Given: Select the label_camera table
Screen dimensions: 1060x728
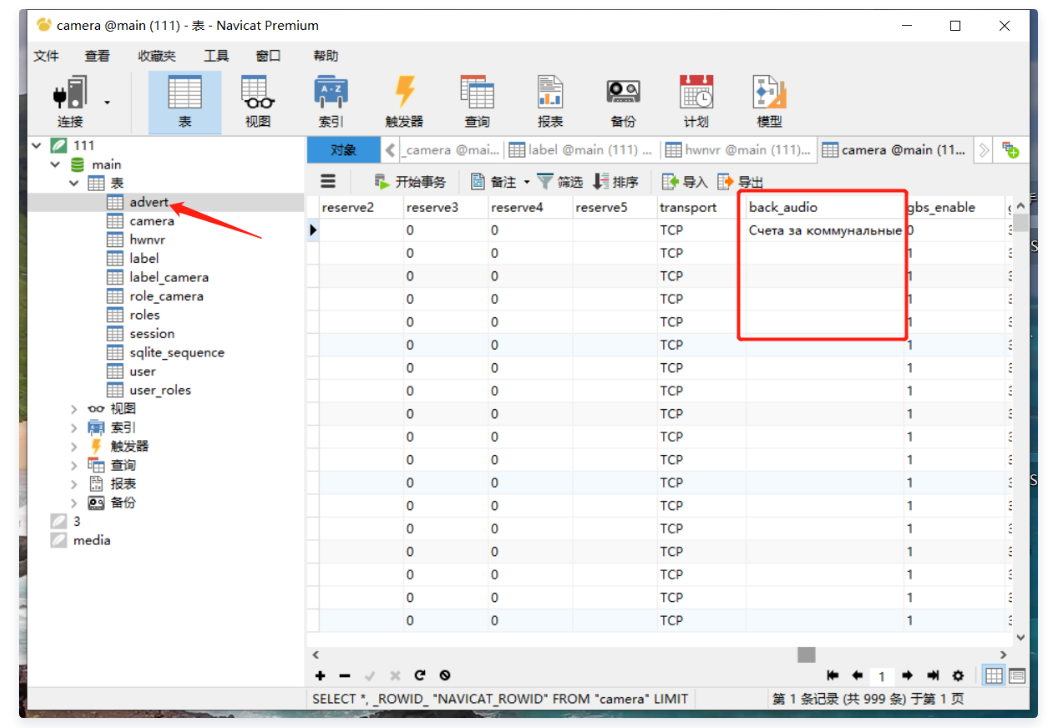Looking at the screenshot, I should [168, 277].
